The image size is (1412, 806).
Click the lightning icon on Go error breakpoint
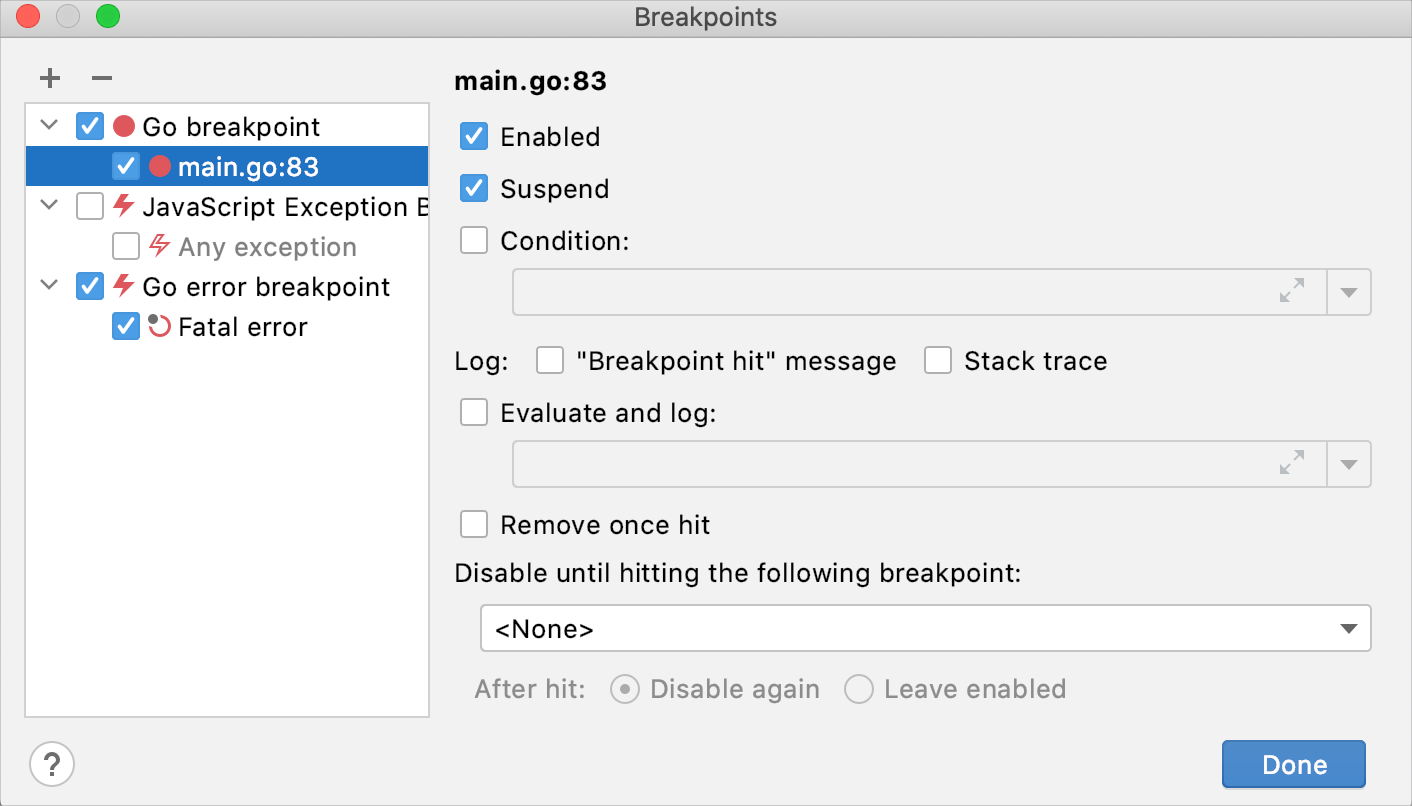pos(124,286)
